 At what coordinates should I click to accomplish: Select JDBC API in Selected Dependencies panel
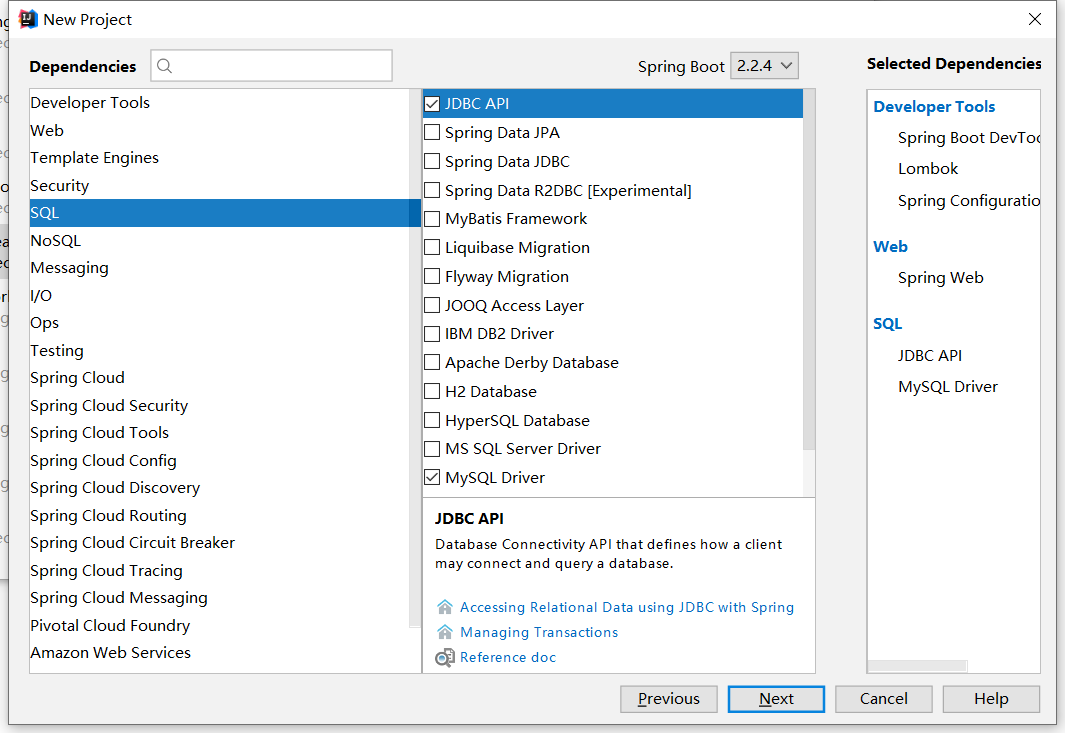[930, 355]
